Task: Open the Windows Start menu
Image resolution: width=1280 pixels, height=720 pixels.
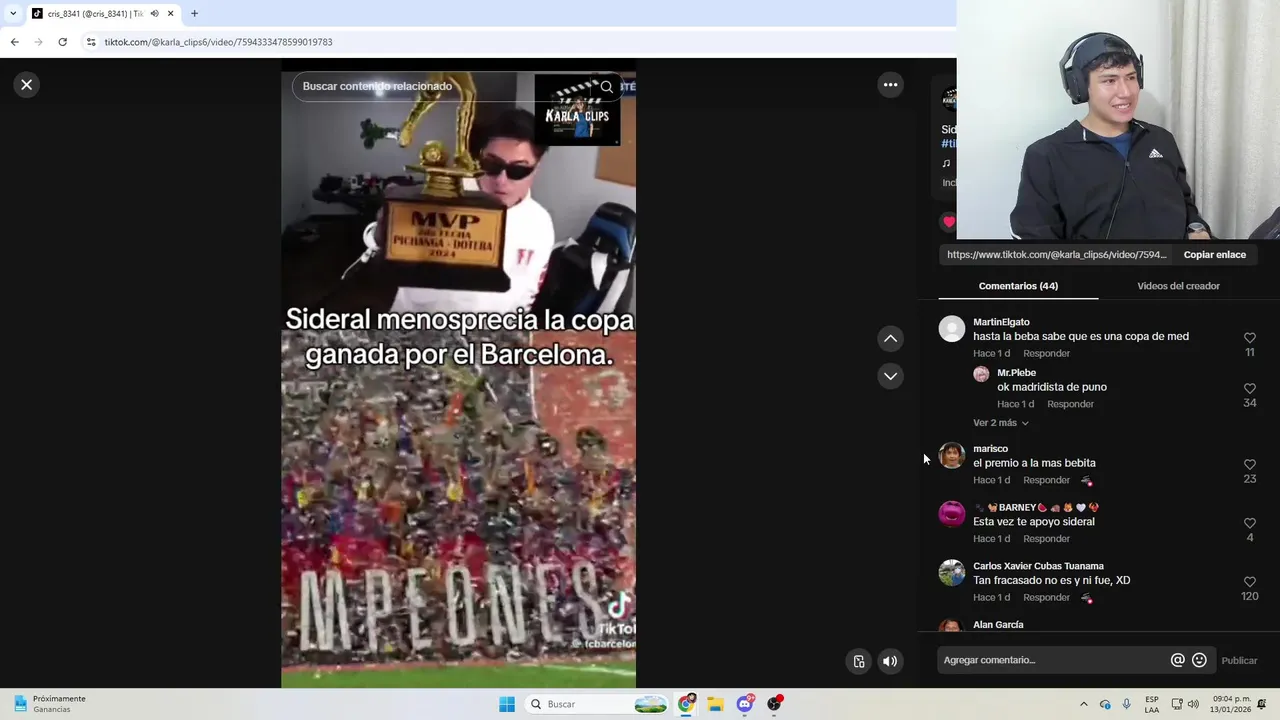Action: [507, 704]
